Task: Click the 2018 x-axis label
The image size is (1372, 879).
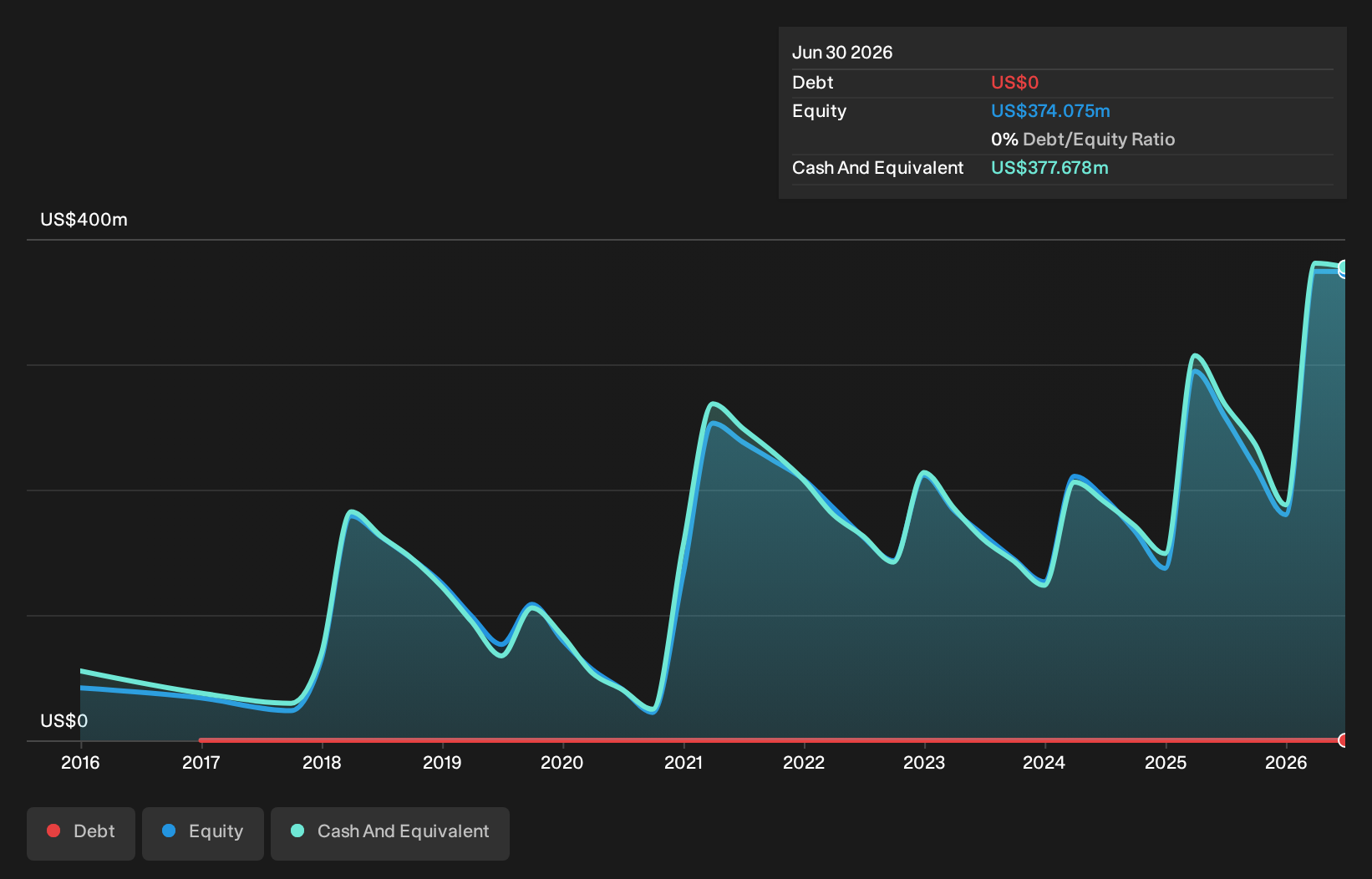Action: (x=322, y=762)
